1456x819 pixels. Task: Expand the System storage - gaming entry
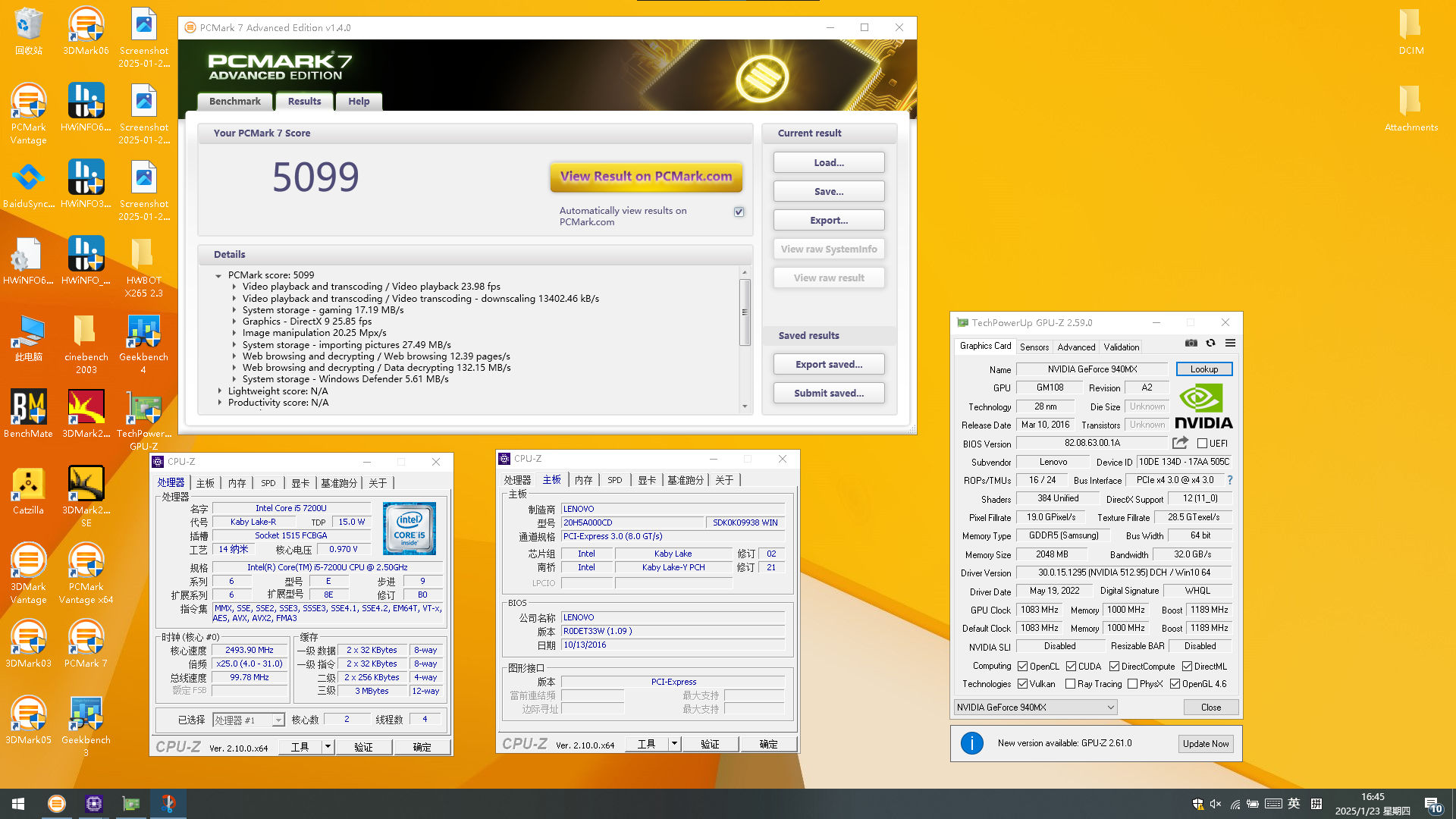point(234,310)
